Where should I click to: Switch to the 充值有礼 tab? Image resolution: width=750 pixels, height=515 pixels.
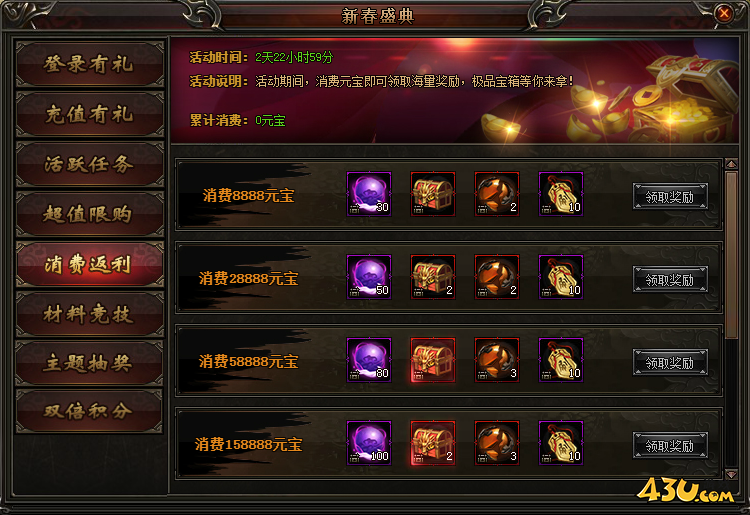pyautogui.click(x=89, y=114)
